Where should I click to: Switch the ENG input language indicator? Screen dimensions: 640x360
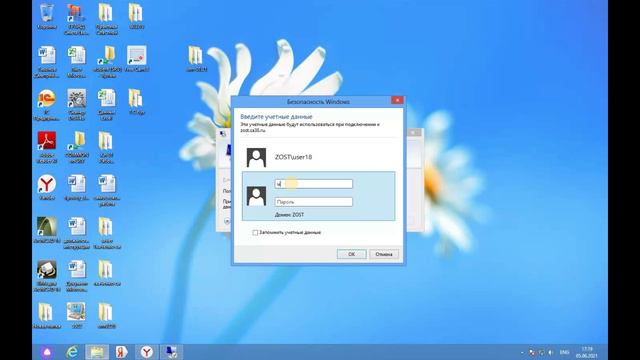point(564,352)
